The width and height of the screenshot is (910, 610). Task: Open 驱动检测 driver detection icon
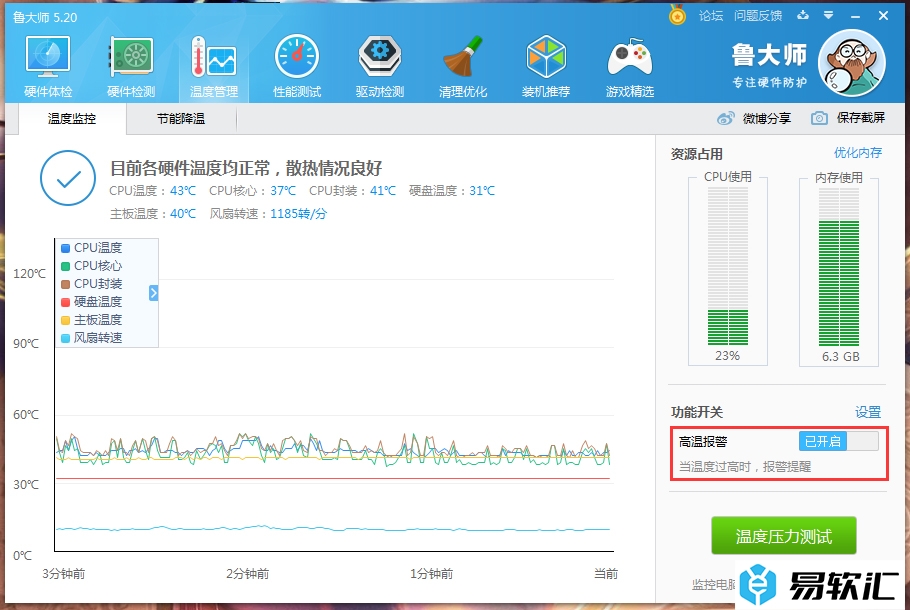(x=380, y=57)
